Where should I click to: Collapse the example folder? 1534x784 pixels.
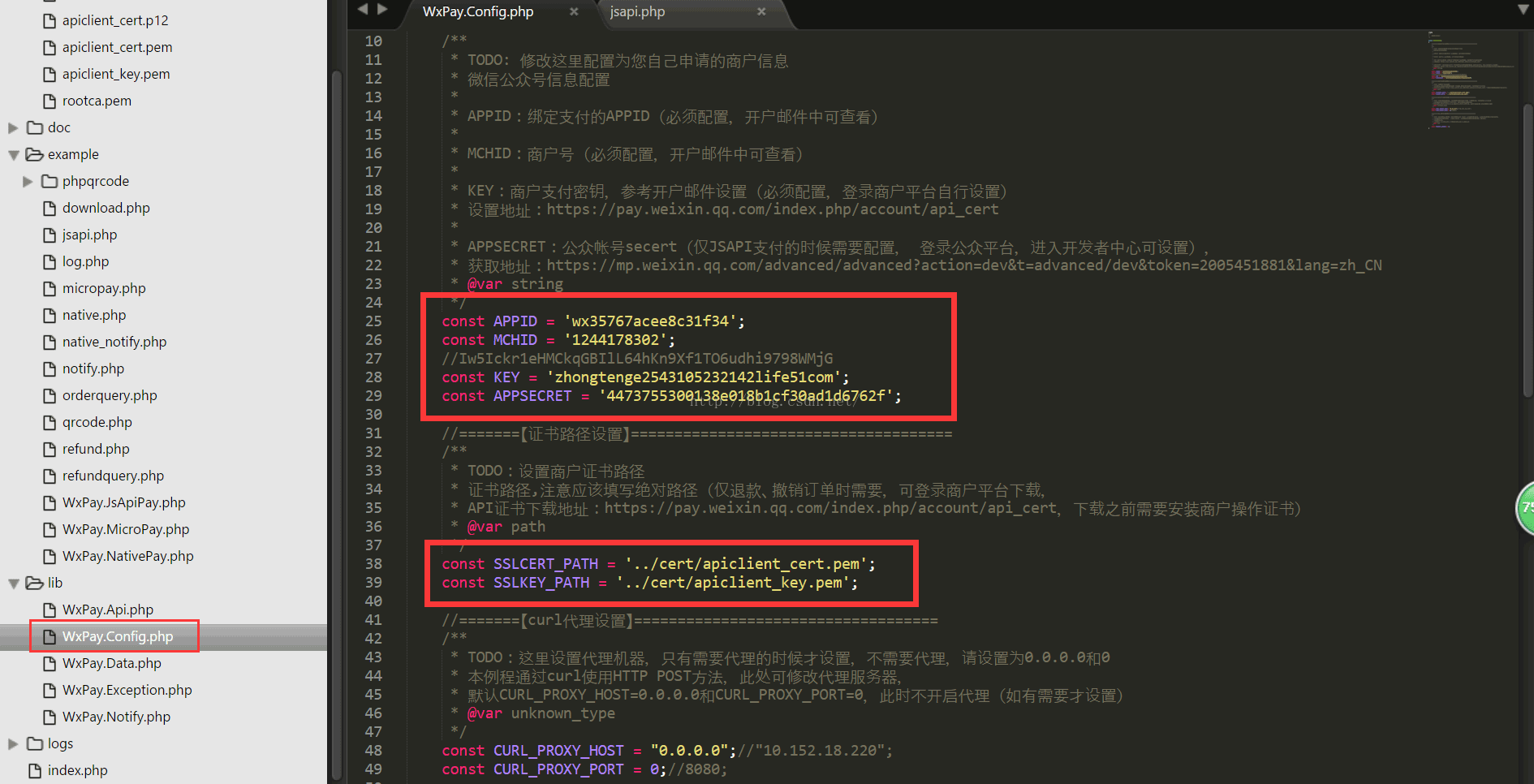pyautogui.click(x=13, y=154)
